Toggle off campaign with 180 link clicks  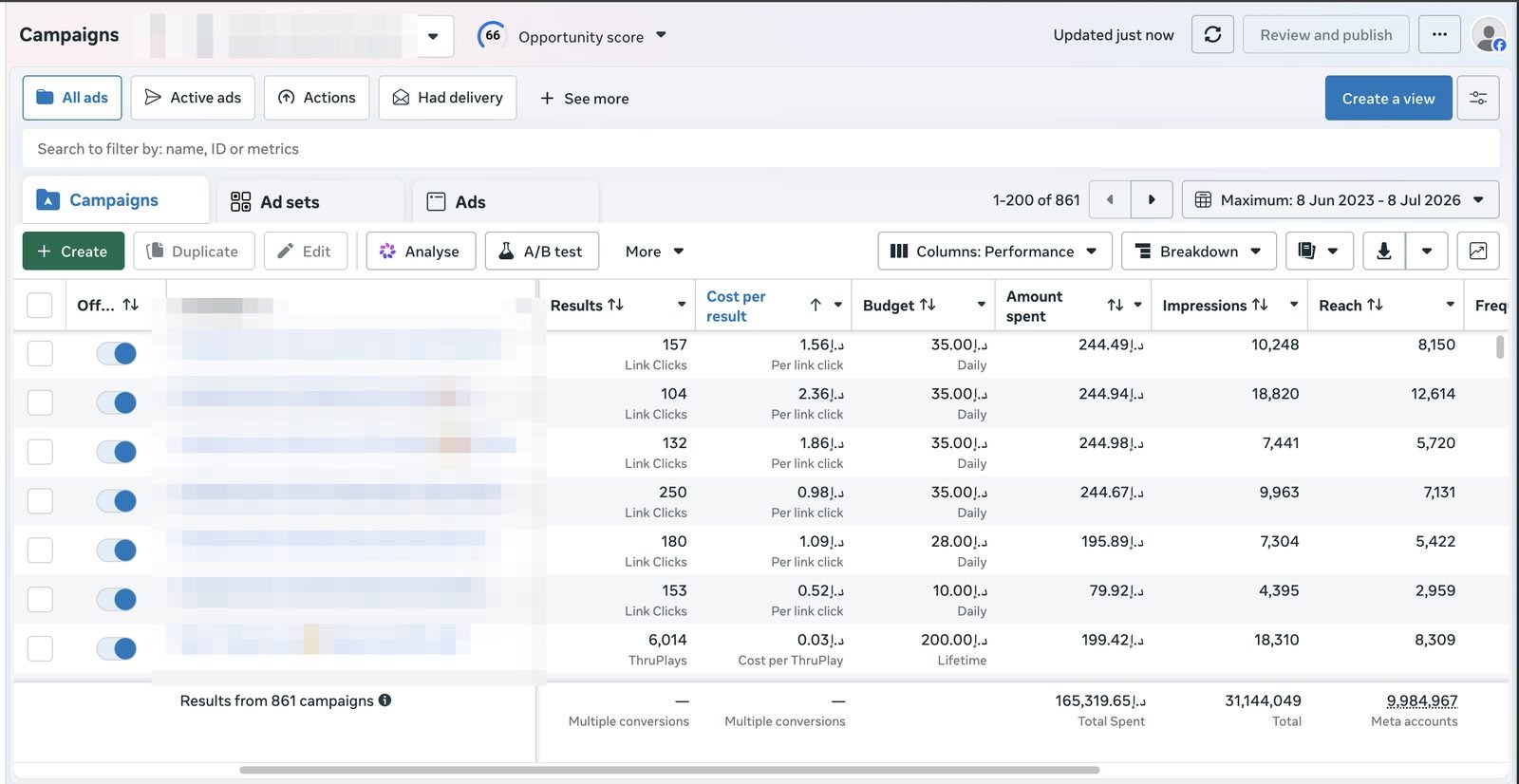[x=117, y=550]
